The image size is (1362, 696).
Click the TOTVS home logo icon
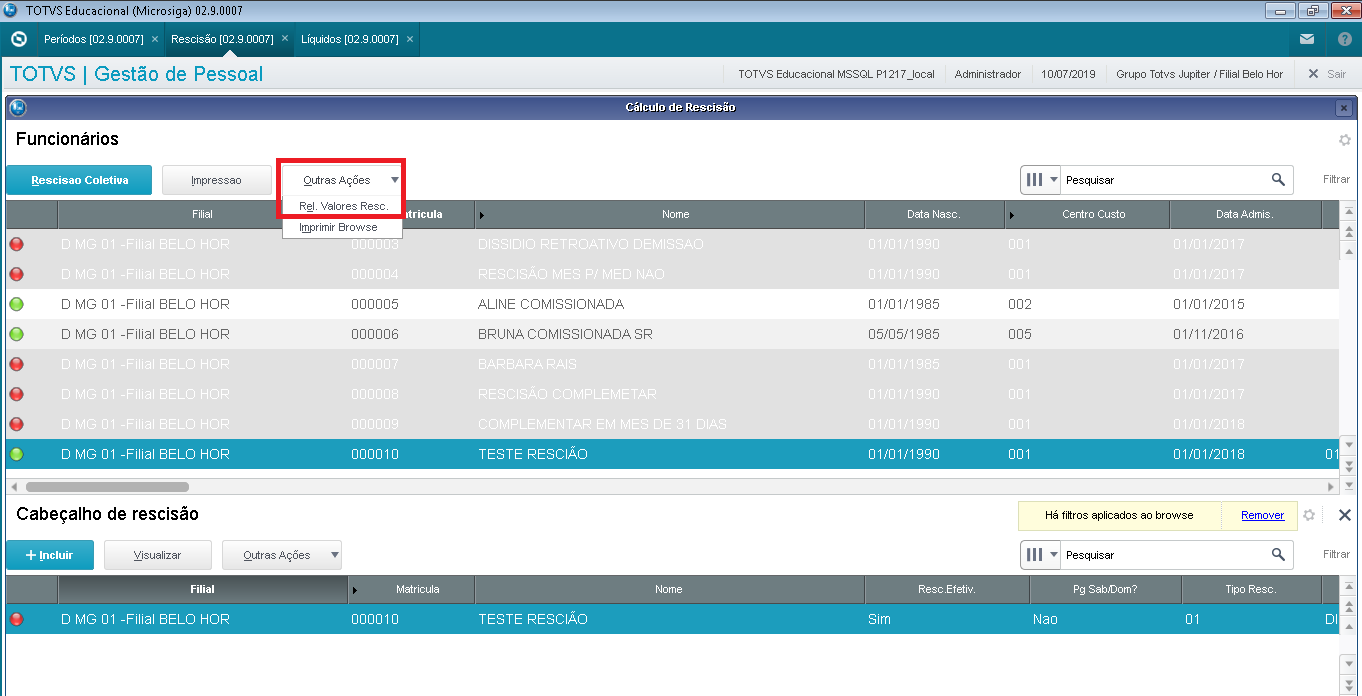[18, 39]
